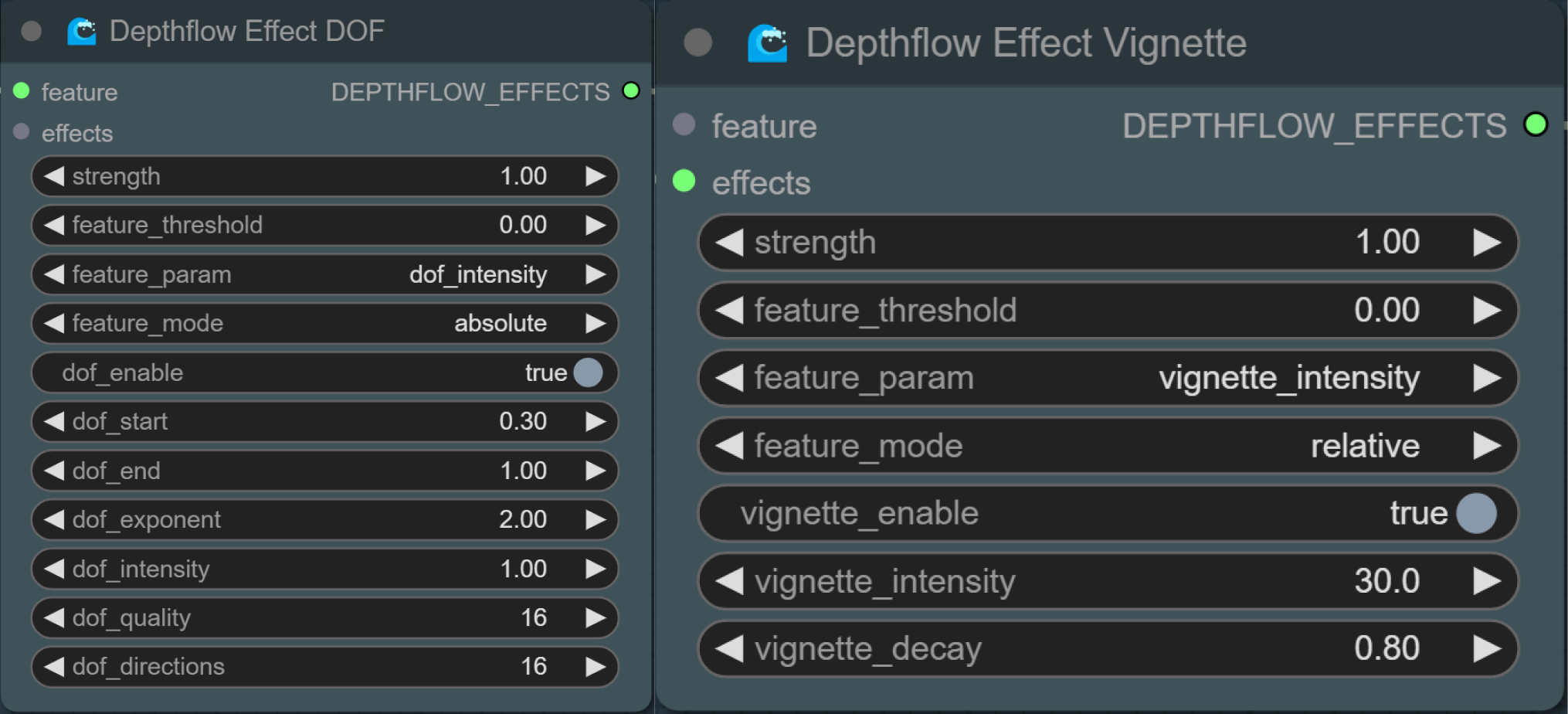
Task: Collapse the Depthflow Effect DOF node via gray dot
Action: point(32,31)
